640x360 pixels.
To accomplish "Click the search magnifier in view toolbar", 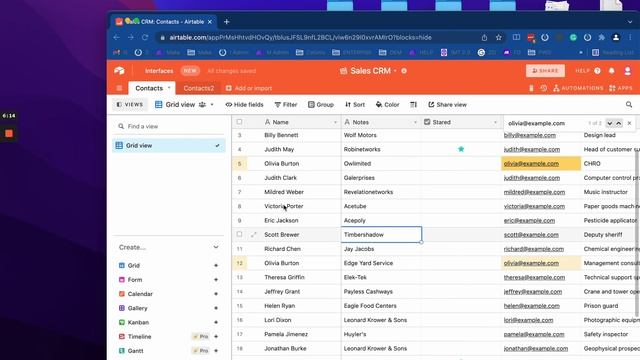I will (629, 105).
